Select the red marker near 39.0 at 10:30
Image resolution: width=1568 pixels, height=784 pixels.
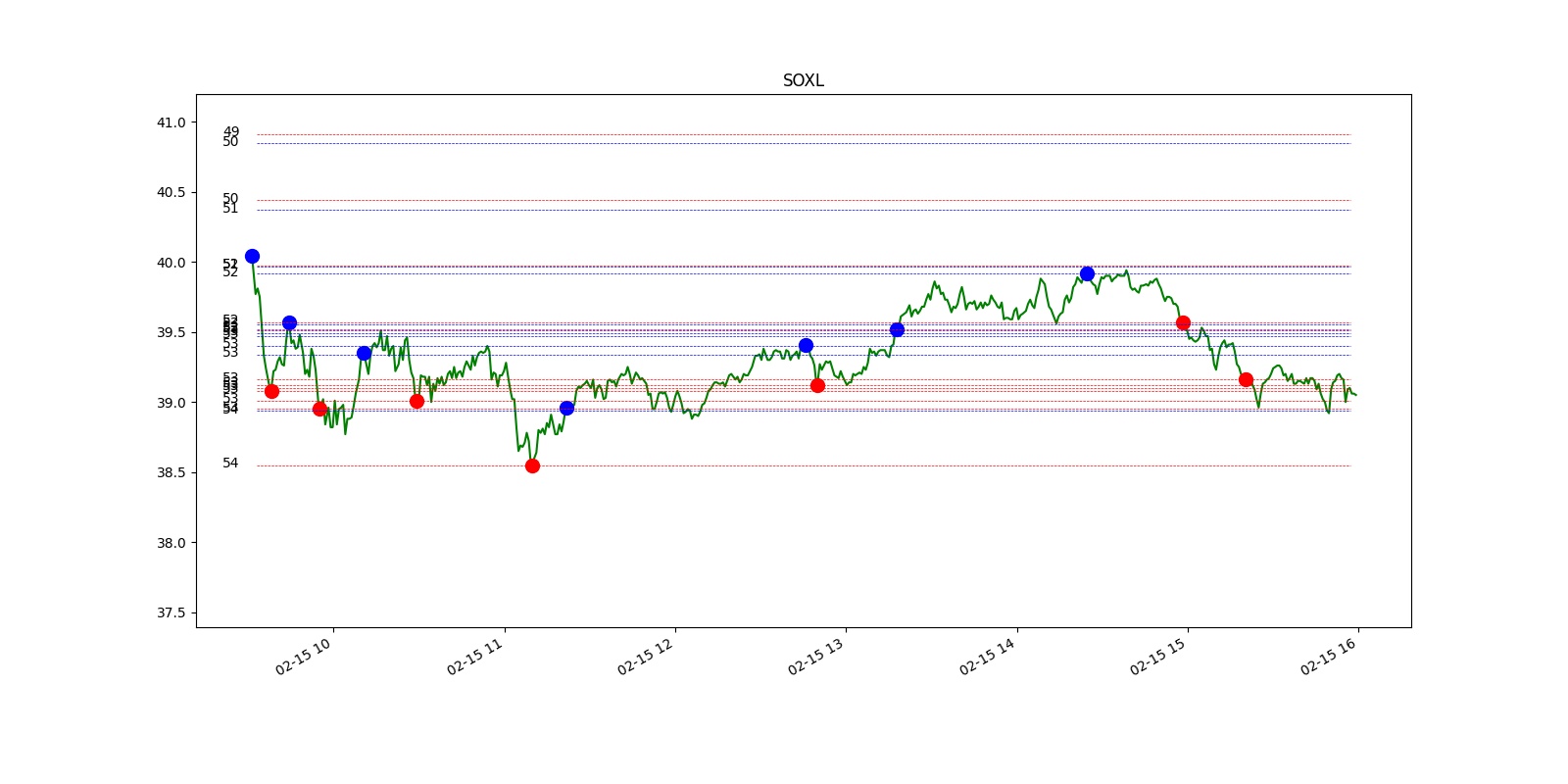(x=416, y=401)
